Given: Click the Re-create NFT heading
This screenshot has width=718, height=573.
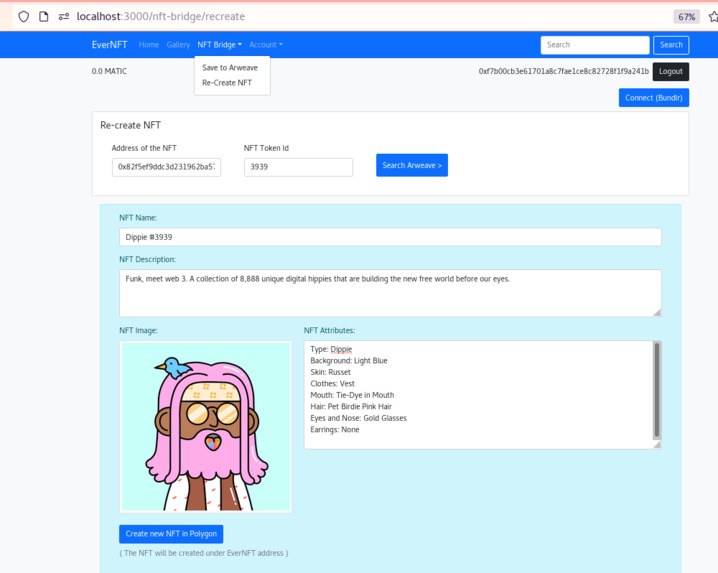Looking at the screenshot, I should (131, 125).
